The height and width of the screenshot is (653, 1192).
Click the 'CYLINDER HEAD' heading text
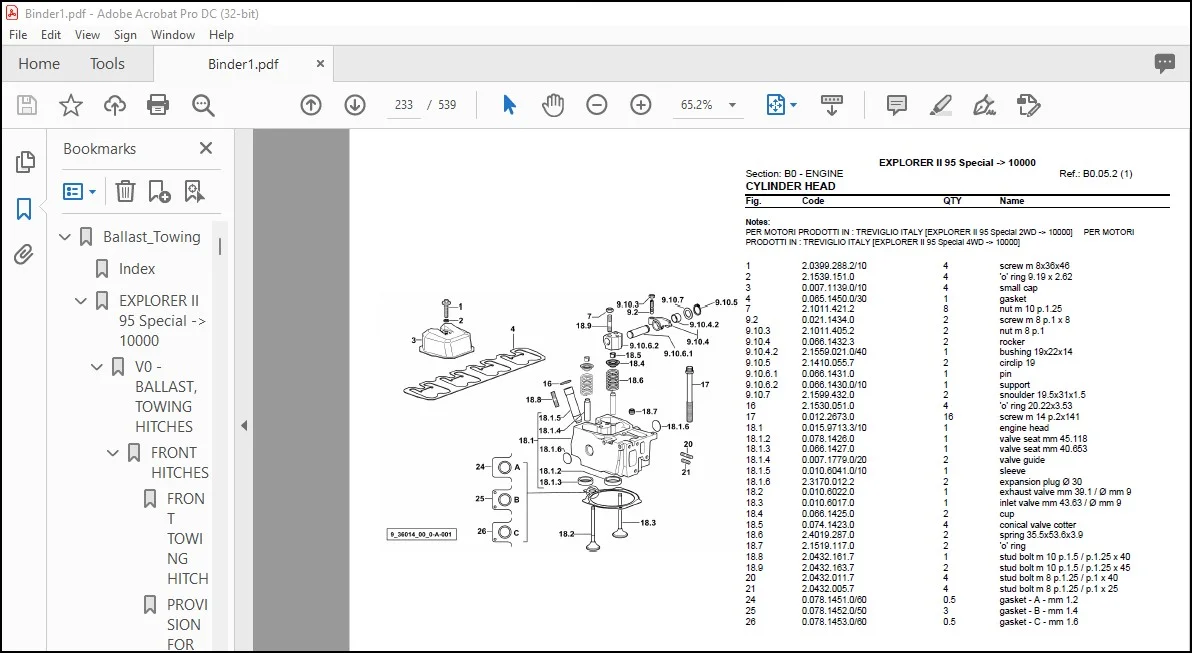point(791,186)
